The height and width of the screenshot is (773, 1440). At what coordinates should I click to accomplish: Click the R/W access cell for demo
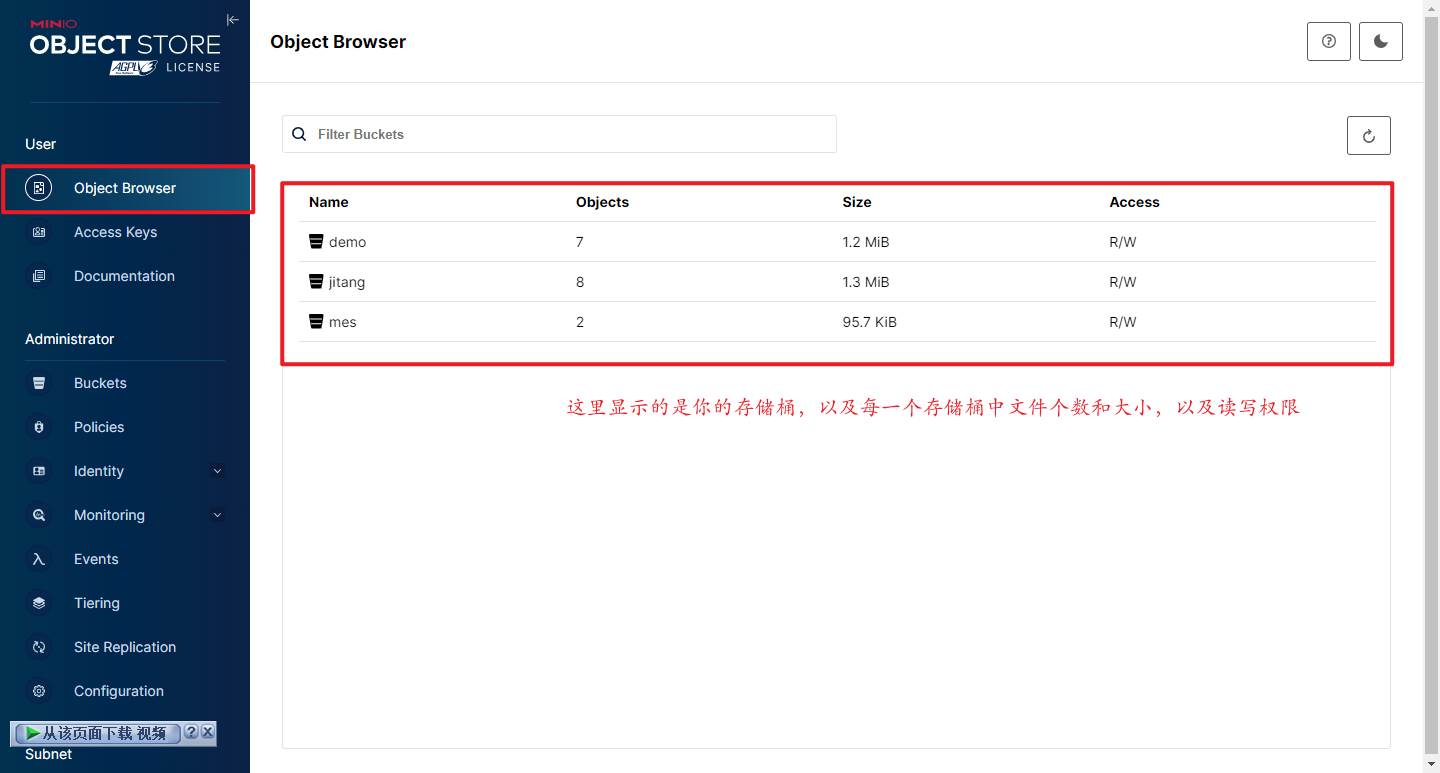[1123, 242]
